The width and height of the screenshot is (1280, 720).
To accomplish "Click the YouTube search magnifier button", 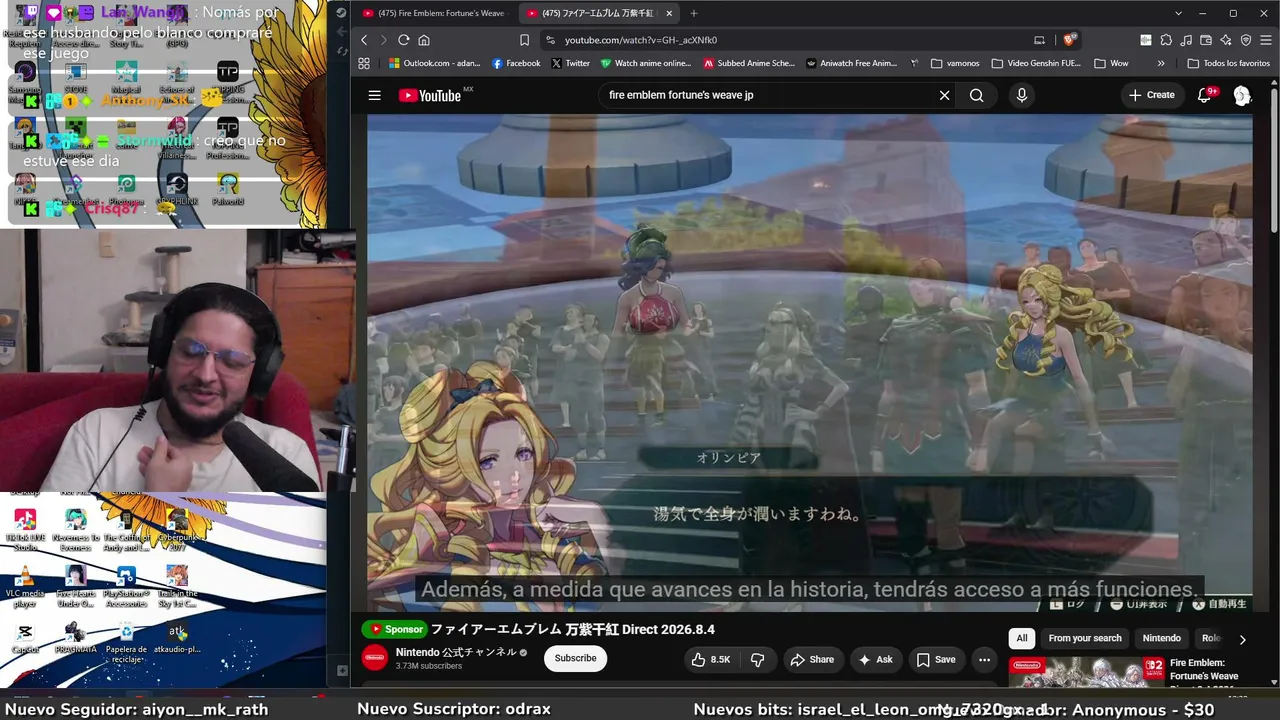I will point(977,95).
